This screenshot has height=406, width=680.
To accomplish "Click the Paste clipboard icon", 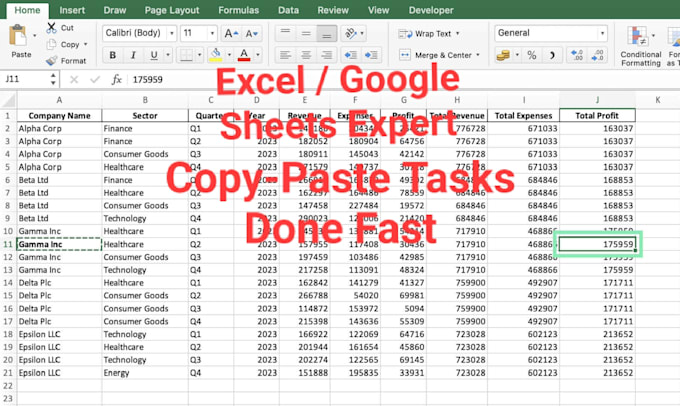I will [18, 36].
